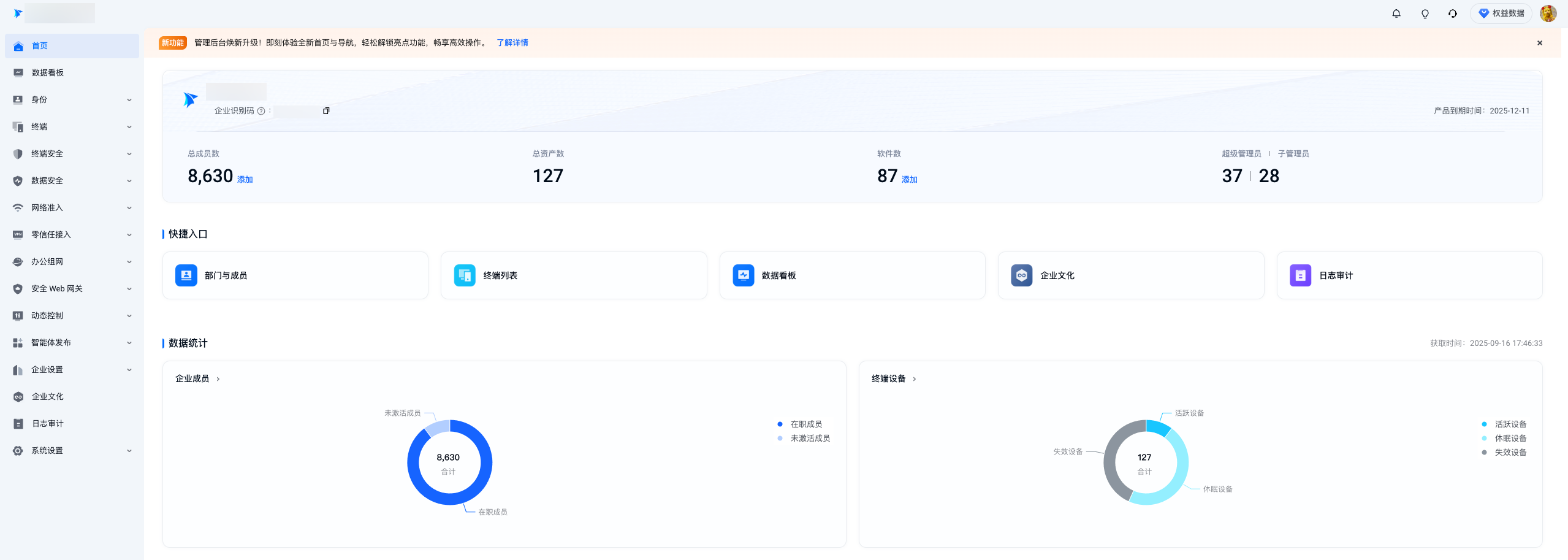The width and height of the screenshot is (1568, 560).
Task: Click the 权益数据 button
Action: tap(1501, 13)
